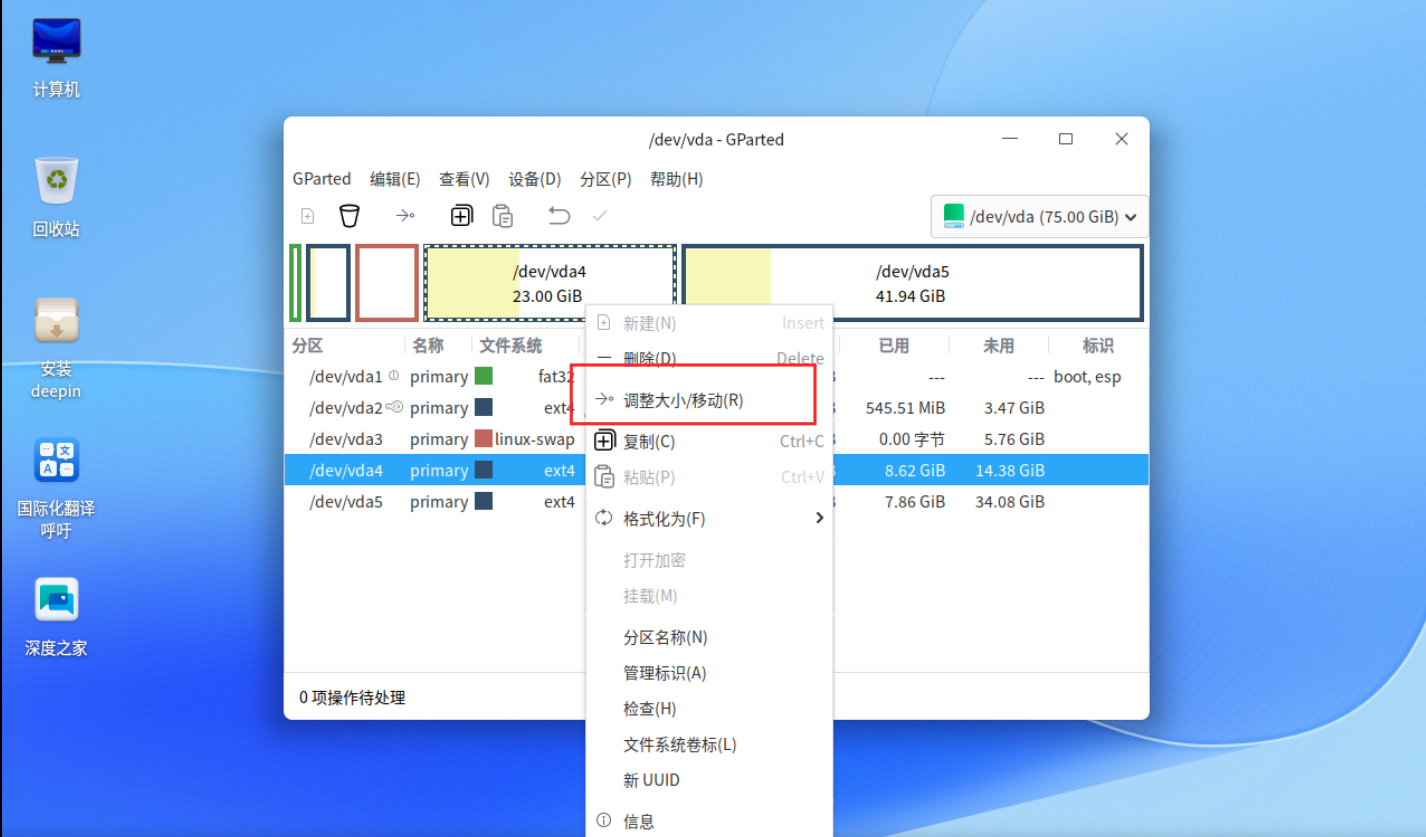Select the /dev/vda4 block in disk map
1426x837 pixels.
pyautogui.click(x=550, y=283)
